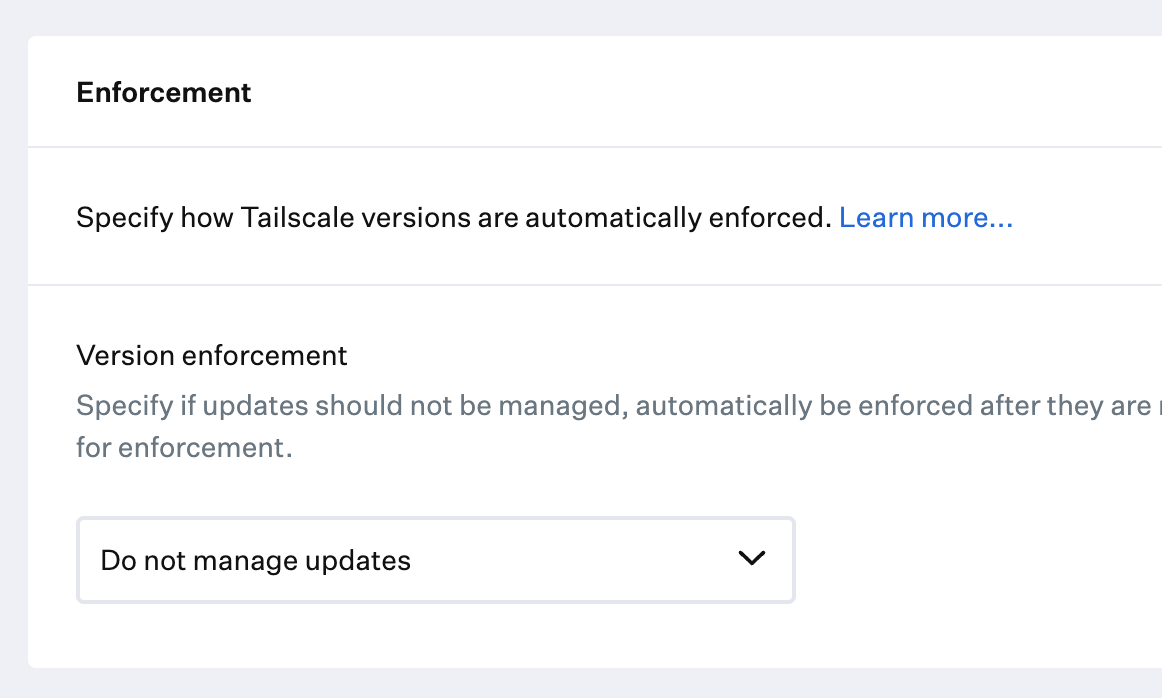The image size is (1162, 698).
Task: Click the 'for enforcement.' text line
Action: [x=184, y=447]
